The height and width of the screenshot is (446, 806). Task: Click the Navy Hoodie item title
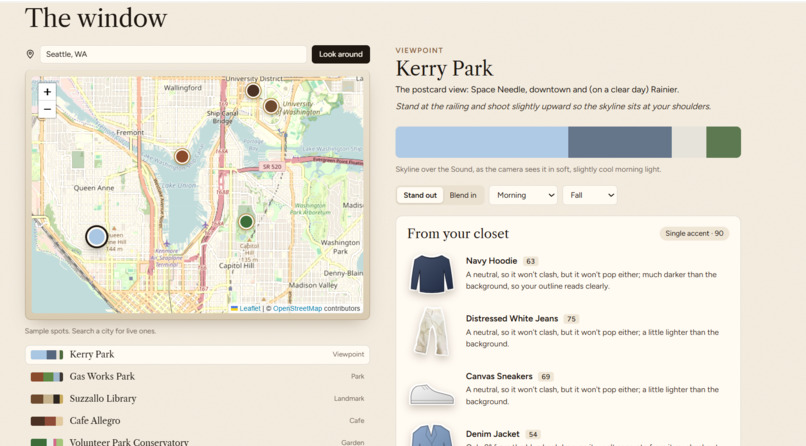click(491, 261)
